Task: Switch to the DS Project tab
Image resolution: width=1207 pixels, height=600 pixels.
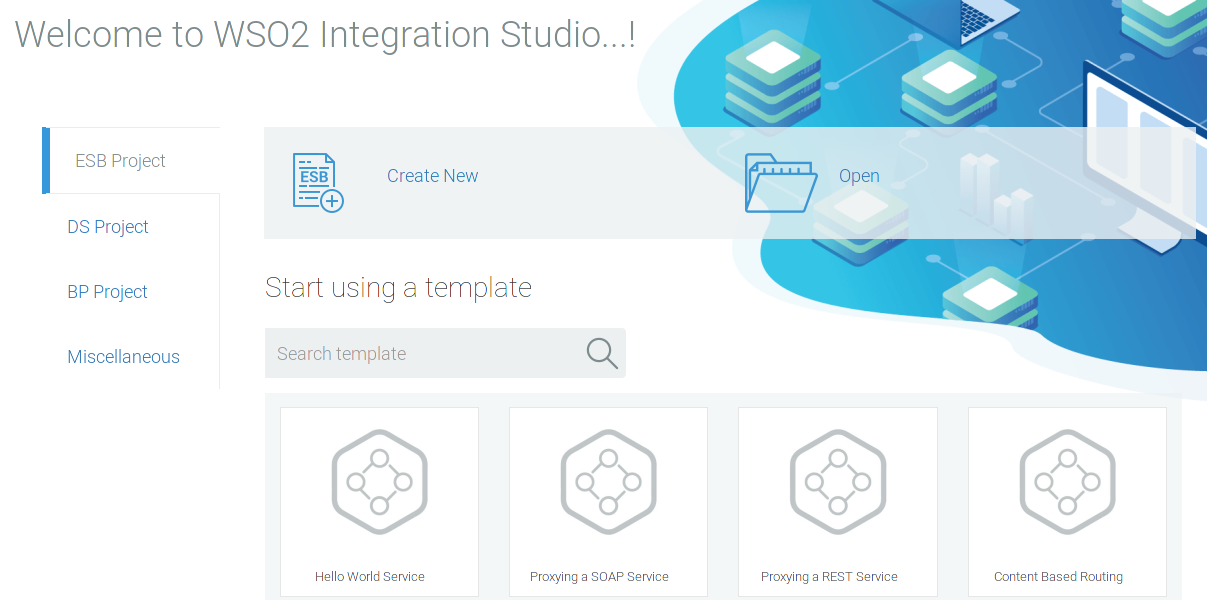Action: tap(107, 226)
